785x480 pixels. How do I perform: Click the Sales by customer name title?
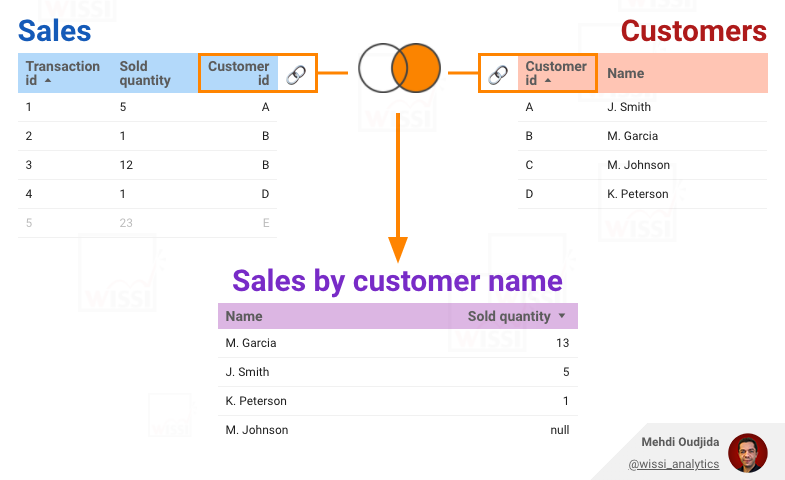398,280
